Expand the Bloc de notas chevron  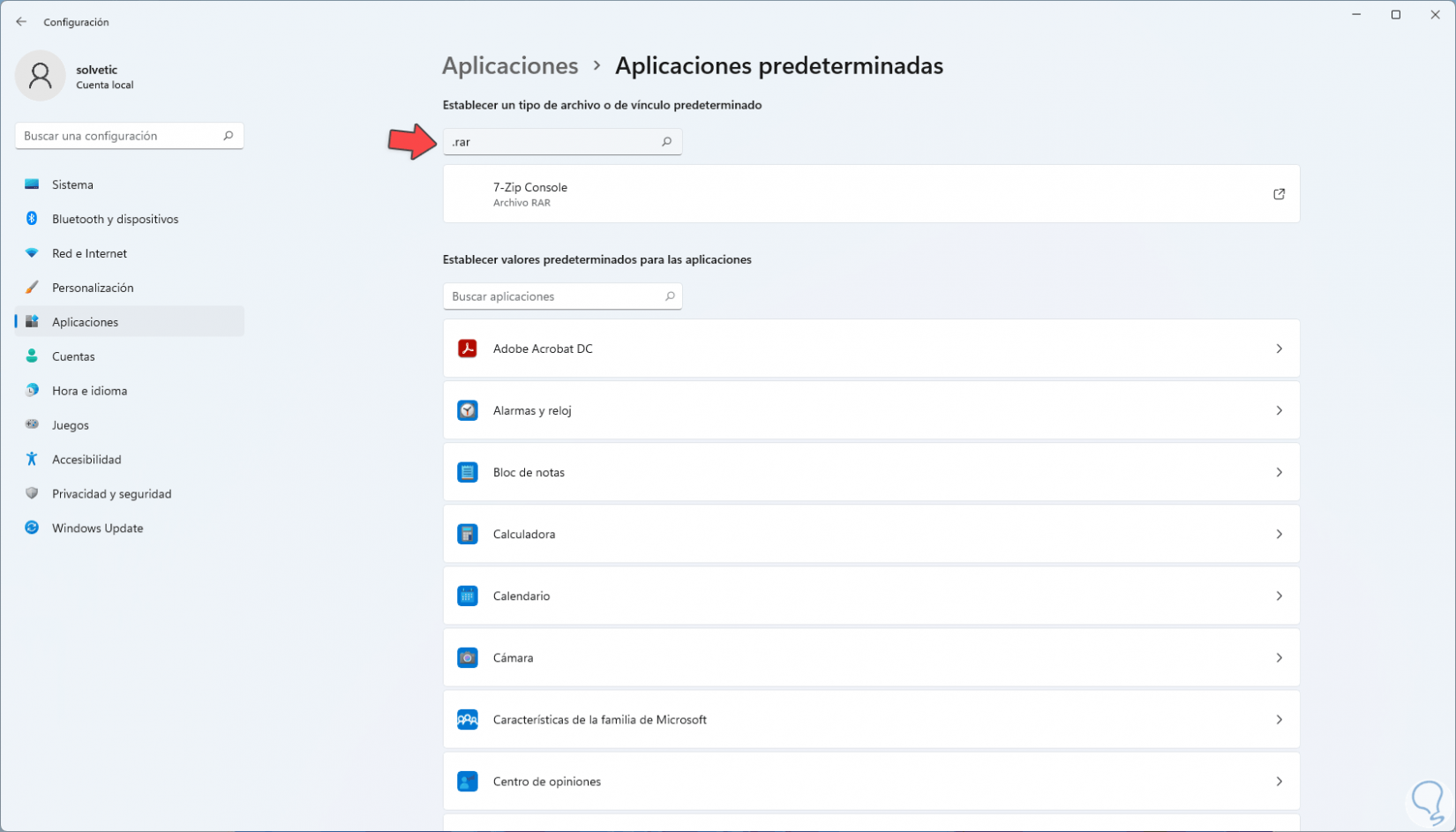click(x=1279, y=472)
